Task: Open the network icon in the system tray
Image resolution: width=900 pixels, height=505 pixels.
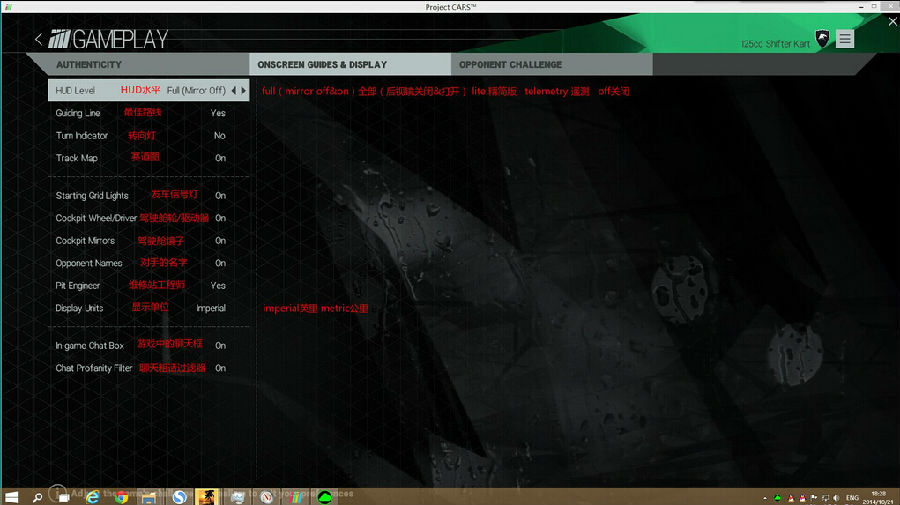Action: [x=825, y=498]
